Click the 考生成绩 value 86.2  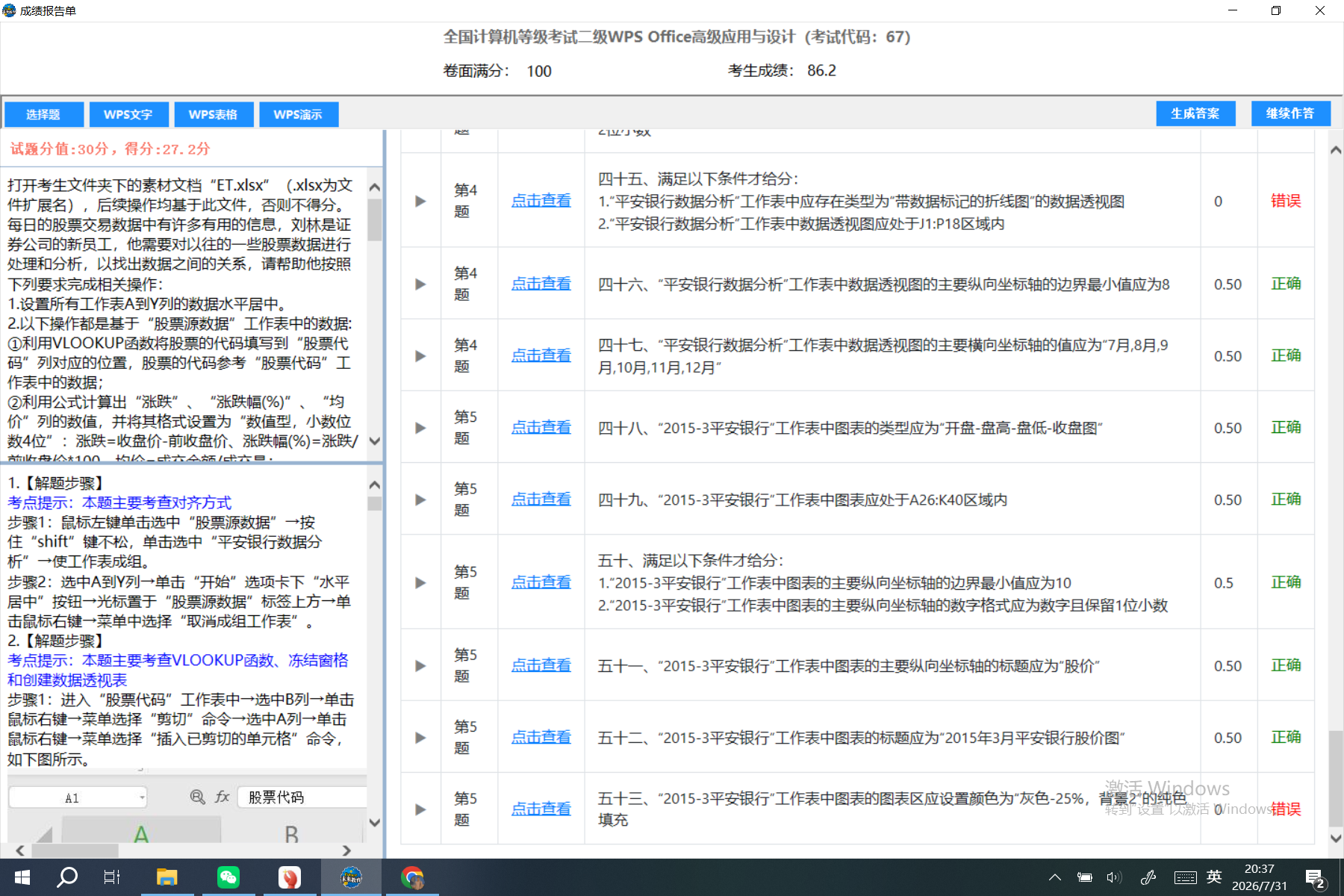821,71
